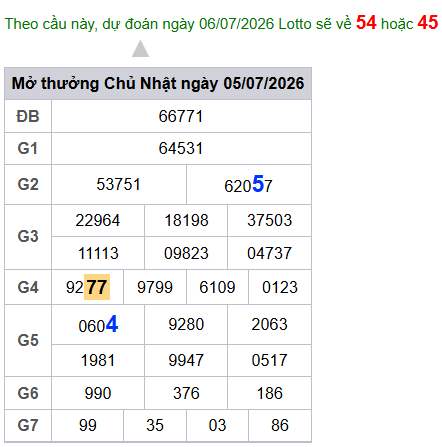Image resolution: width=442 pixels, height=447 pixels.
Task: Select the G7 number 86
Action: pos(280,425)
